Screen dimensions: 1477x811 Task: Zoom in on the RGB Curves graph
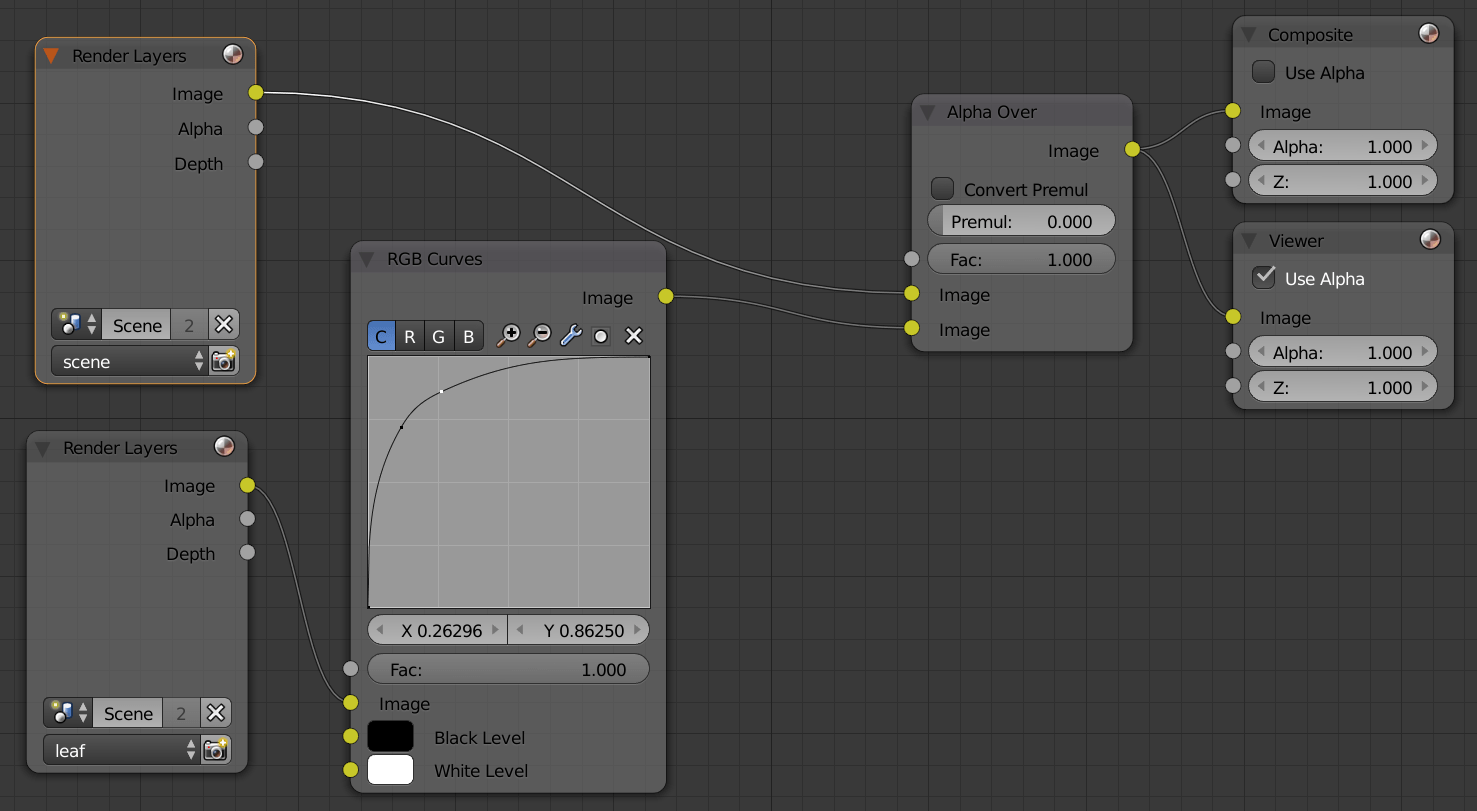508,335
